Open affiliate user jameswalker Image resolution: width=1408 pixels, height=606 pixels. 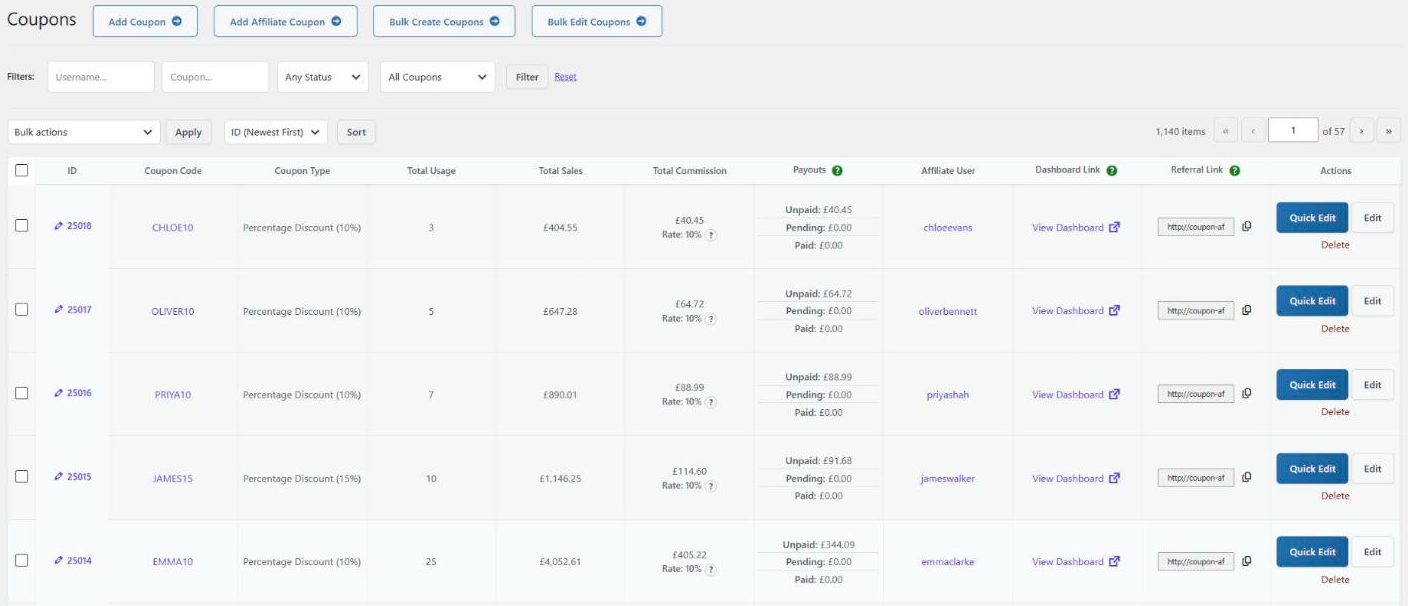(948, 479)
